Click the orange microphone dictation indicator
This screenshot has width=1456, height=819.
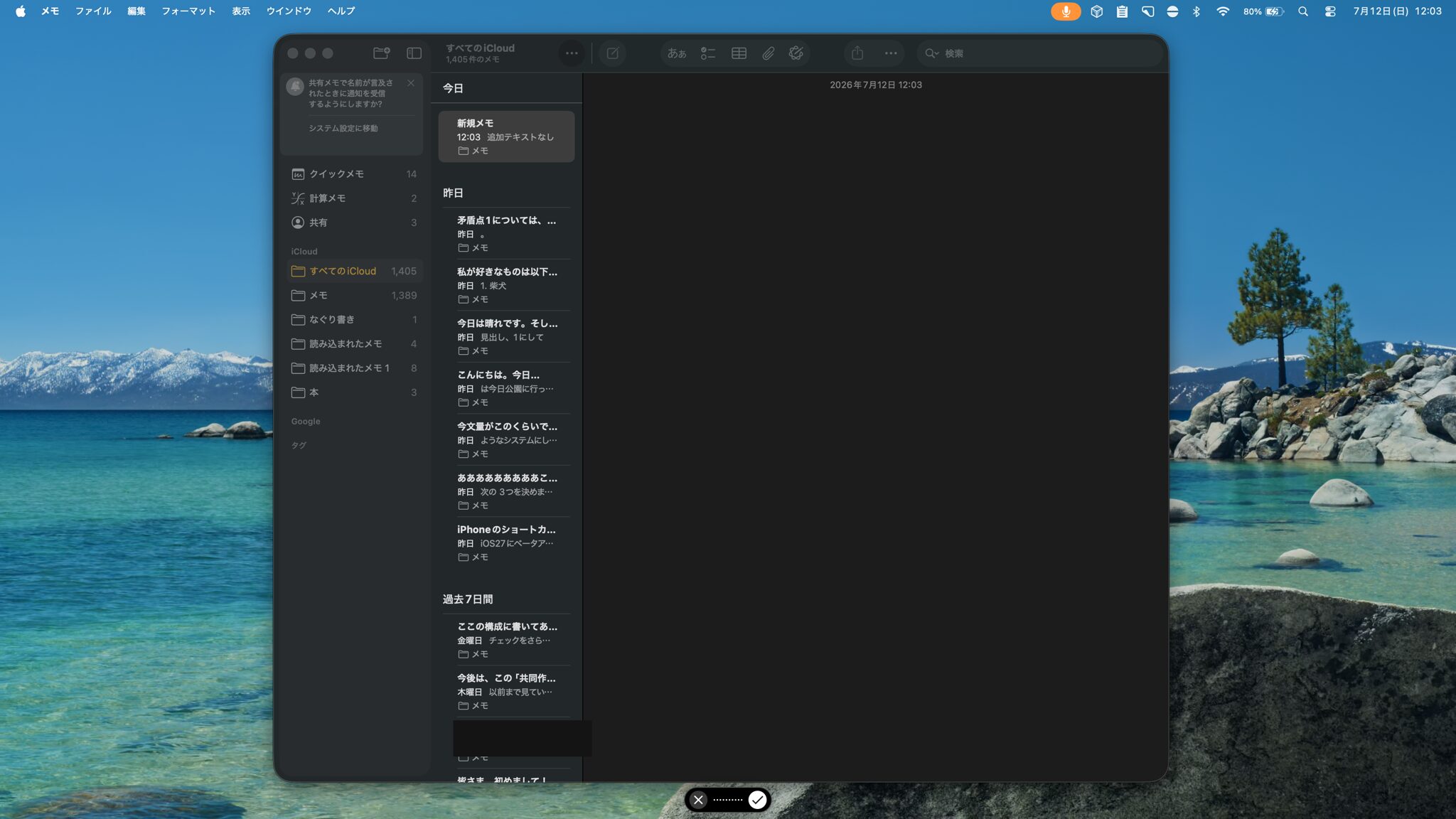coord(1066,11)
